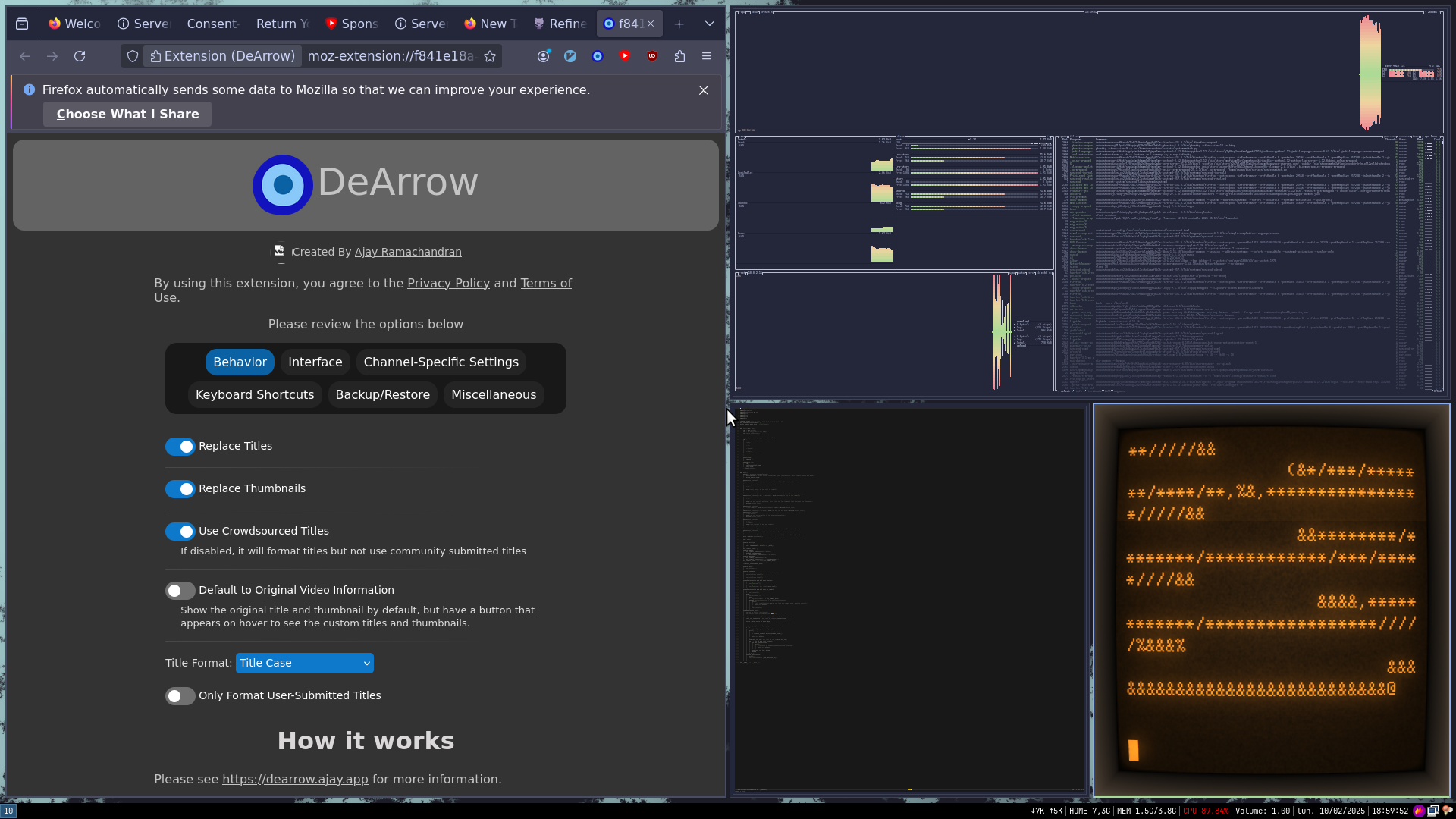Screen dimensions: 1456x819
Task: Bookmark this page with the star icon
Action: (490, 56)
